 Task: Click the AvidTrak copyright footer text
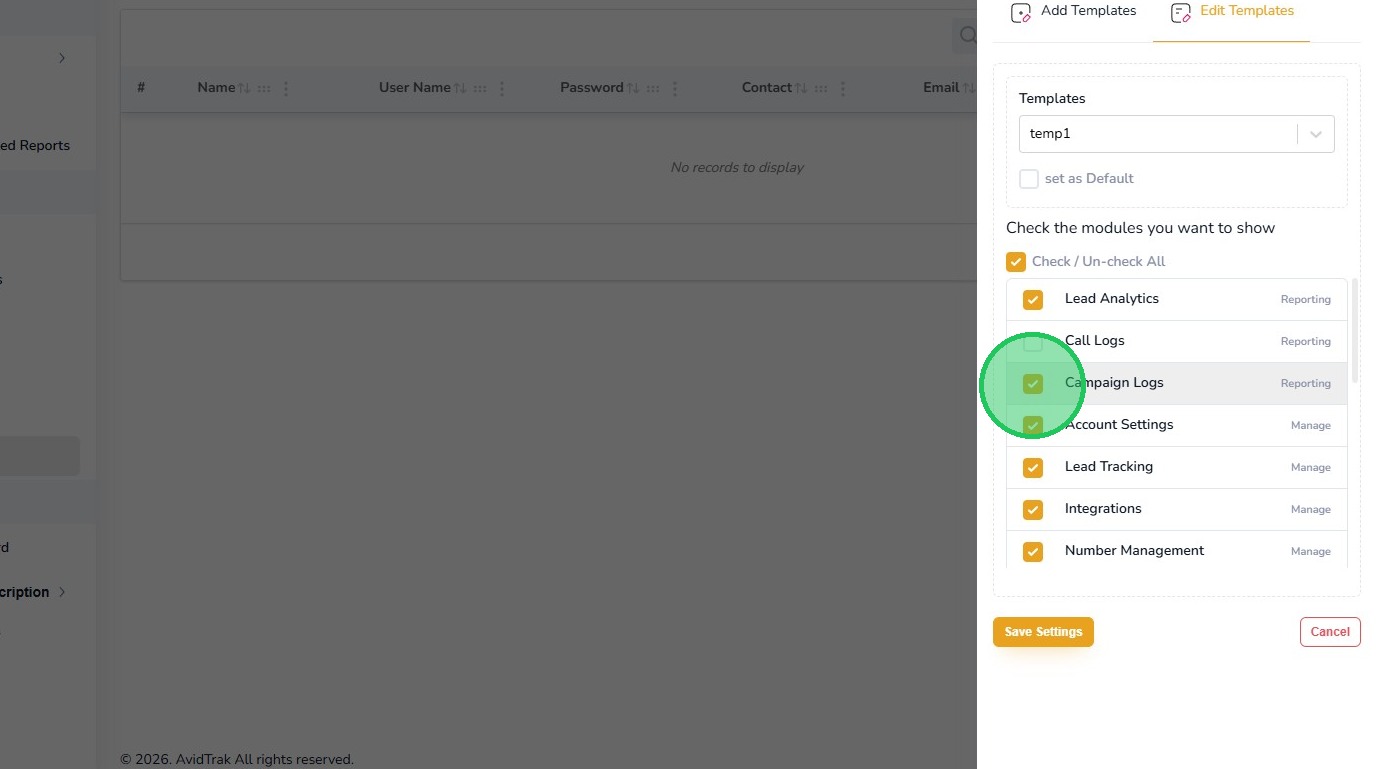click(237, 760)
